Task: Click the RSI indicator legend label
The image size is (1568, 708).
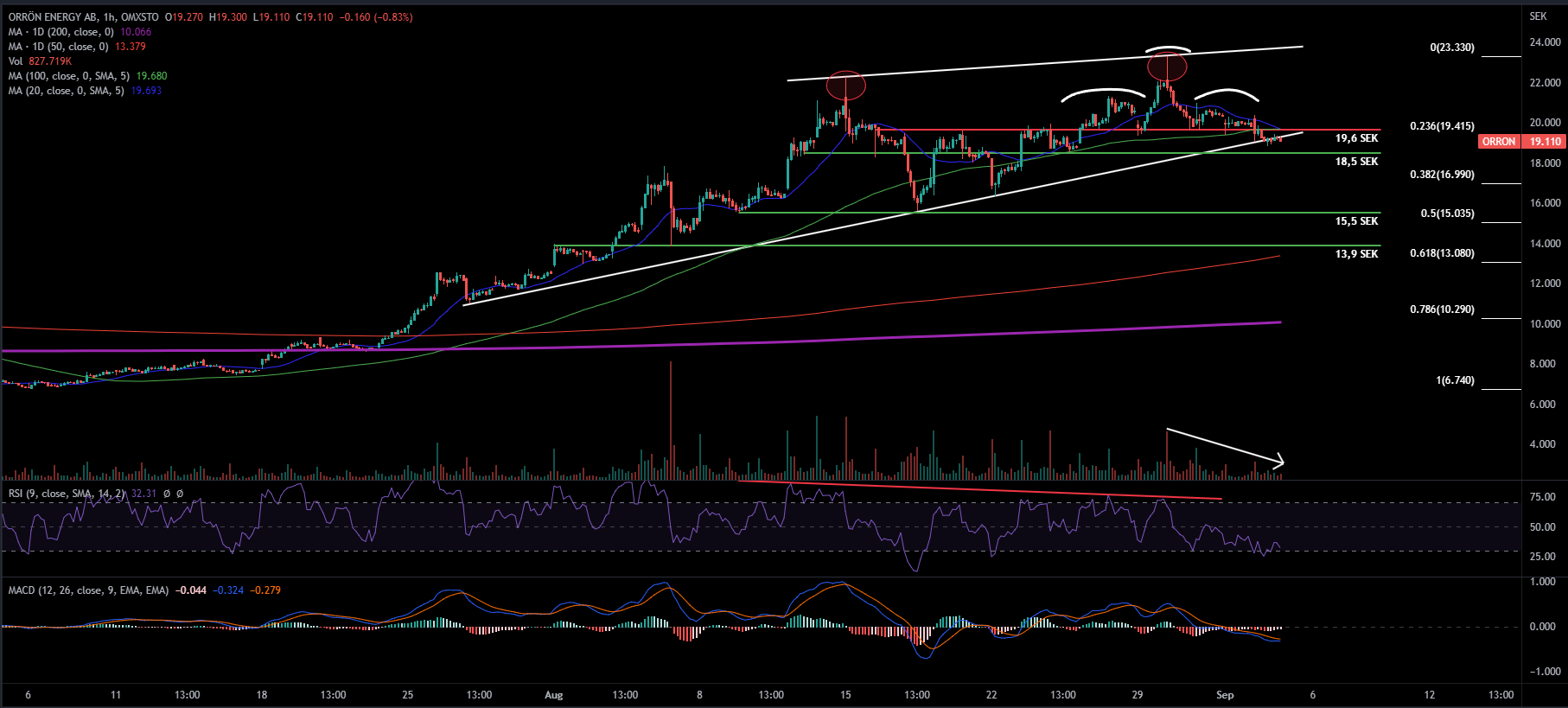Action: [66, 494]
